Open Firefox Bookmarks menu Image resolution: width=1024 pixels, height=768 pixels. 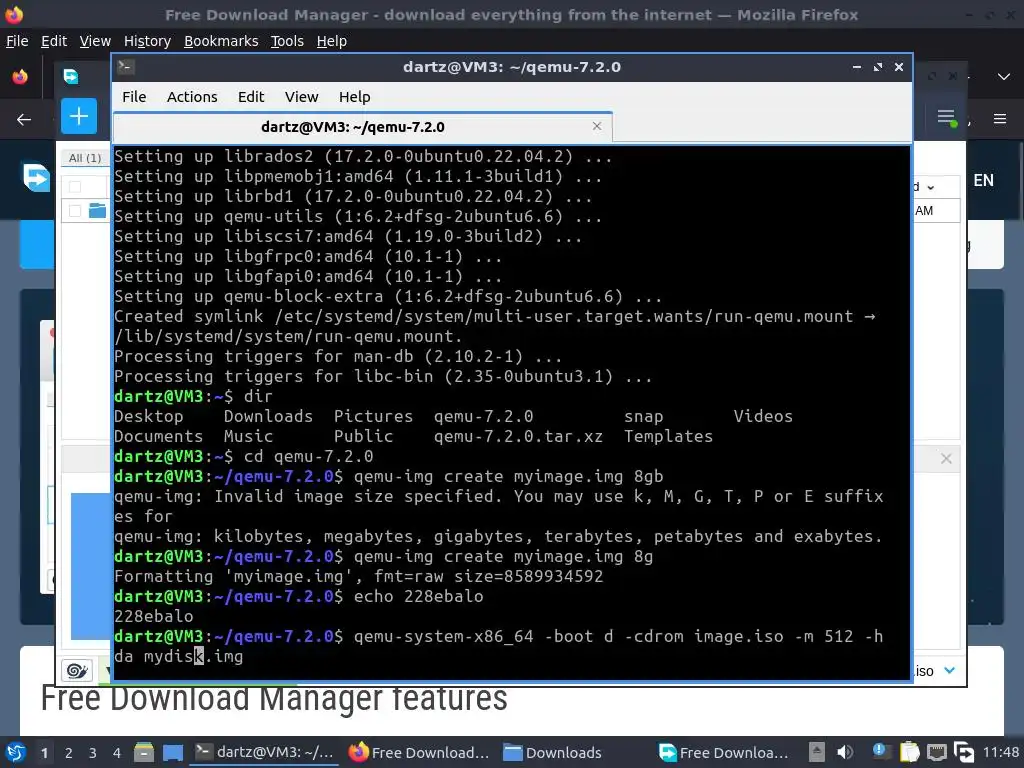(221, 41)
